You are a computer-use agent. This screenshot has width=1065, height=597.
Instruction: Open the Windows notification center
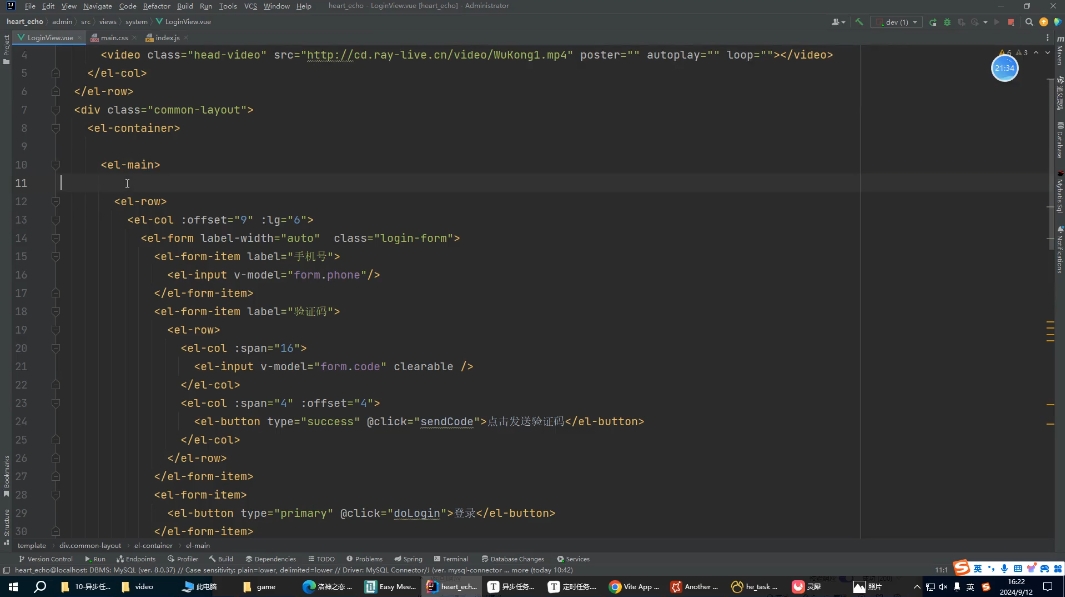click(x=1048, y=587)
